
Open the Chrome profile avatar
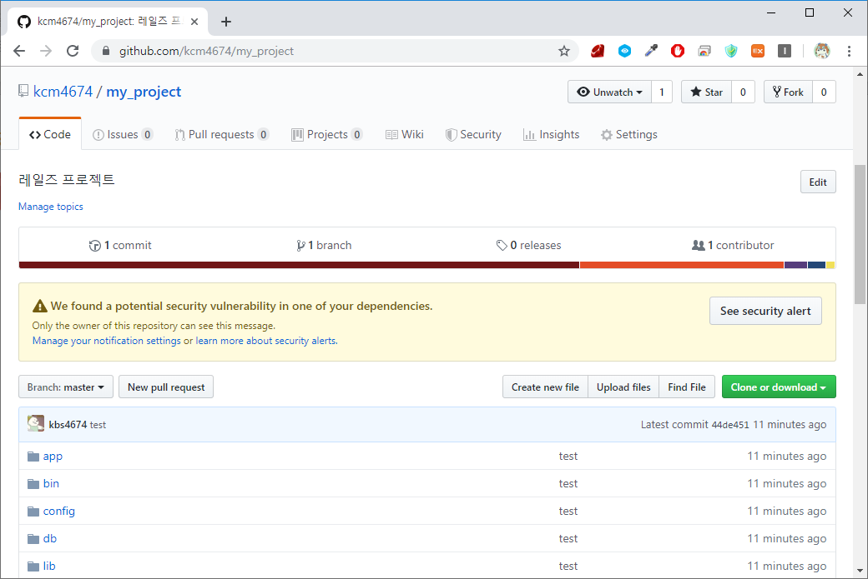pyautogui.click(x=822, y=51)
